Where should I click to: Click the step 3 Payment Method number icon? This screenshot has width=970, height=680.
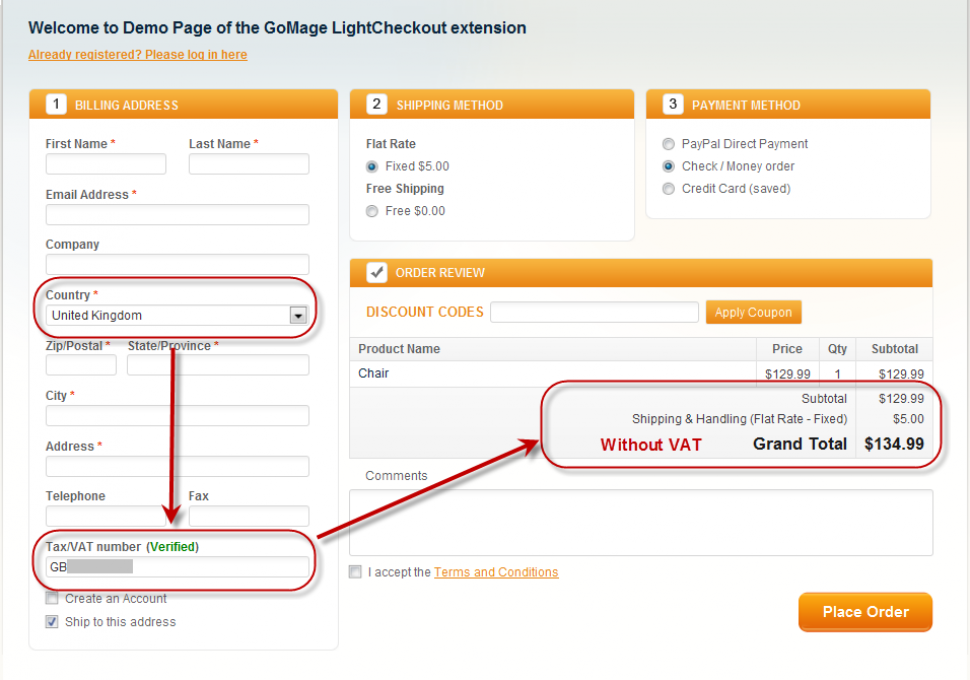[x=673, y=105]
